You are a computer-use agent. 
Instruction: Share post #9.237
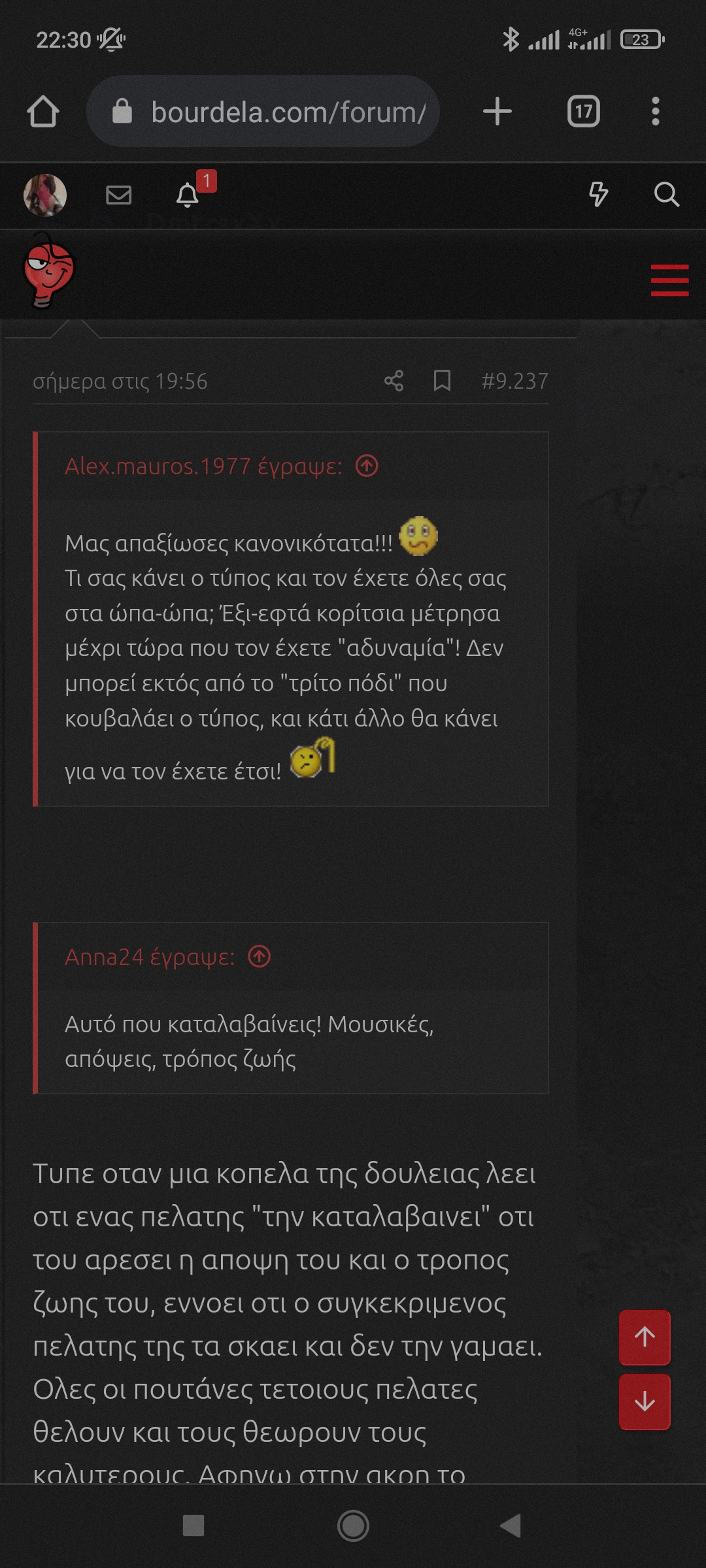pos(394,381)
